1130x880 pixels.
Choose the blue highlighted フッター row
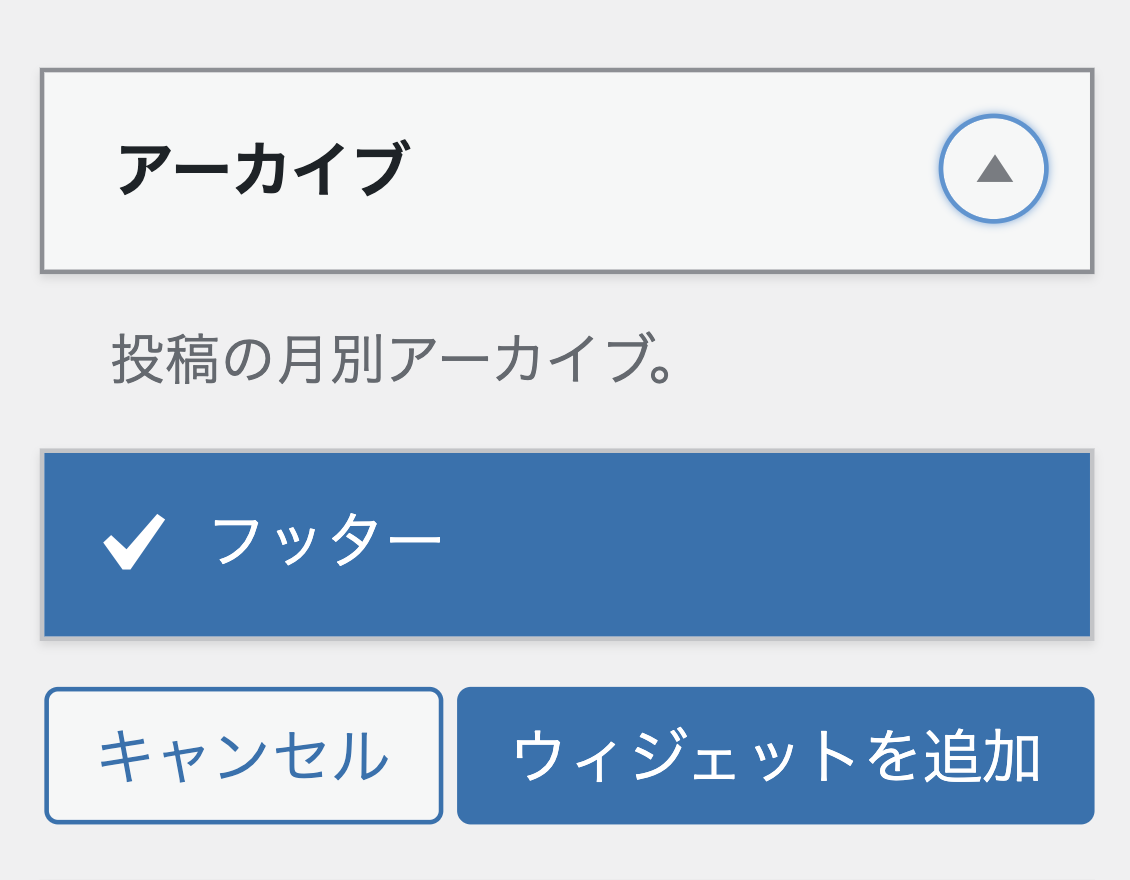coord(566,544)
